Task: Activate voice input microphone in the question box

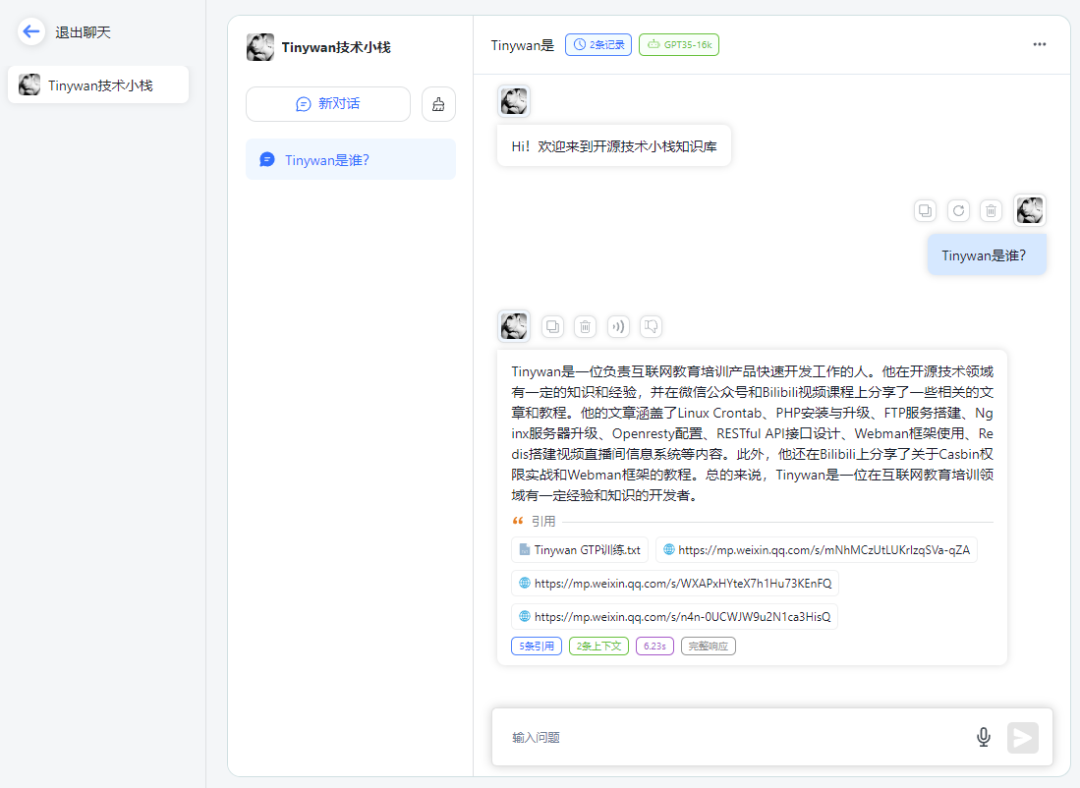Action: pyautogui.click(x=983, y=737)
